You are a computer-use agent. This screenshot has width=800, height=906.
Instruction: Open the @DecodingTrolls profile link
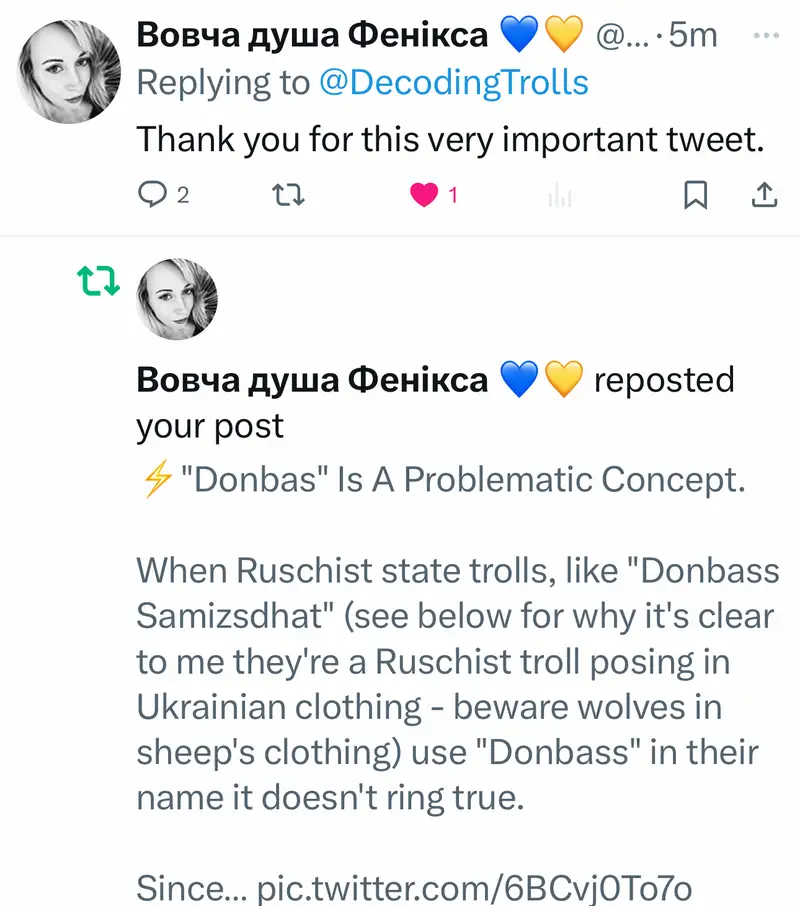453,83
